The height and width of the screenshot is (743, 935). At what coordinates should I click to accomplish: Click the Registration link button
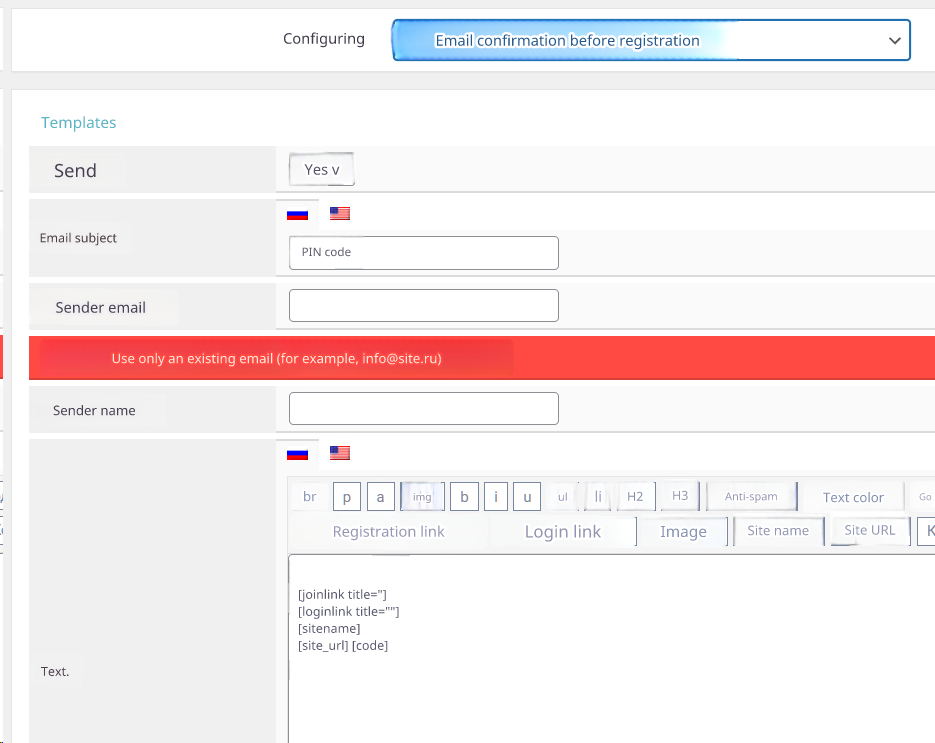(x=388, y=532)
